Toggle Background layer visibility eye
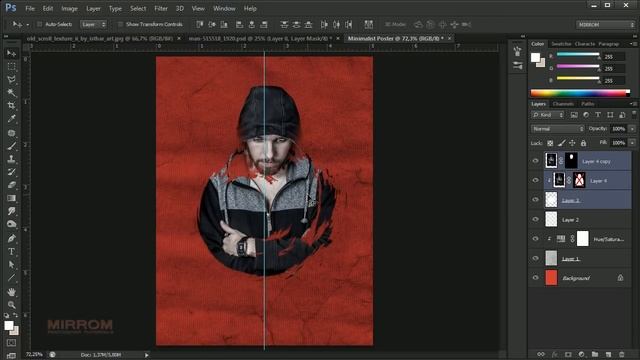The width and height of the screenshot is (640, 360). 536,278
